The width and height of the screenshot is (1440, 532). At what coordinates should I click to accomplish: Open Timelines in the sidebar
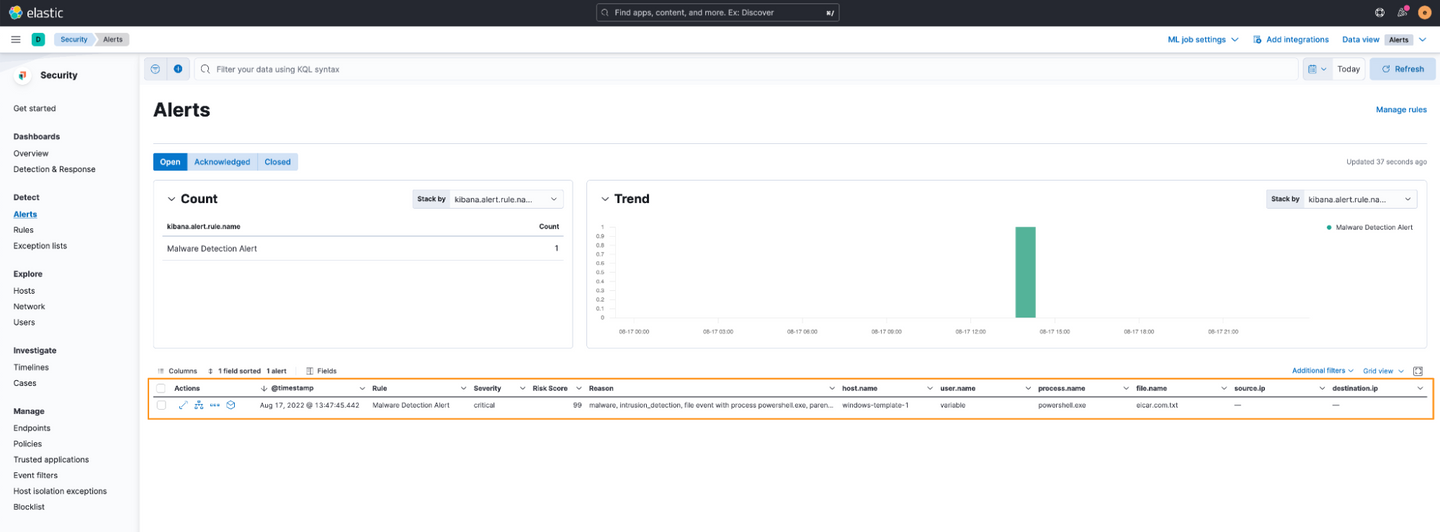coord(31,367)
